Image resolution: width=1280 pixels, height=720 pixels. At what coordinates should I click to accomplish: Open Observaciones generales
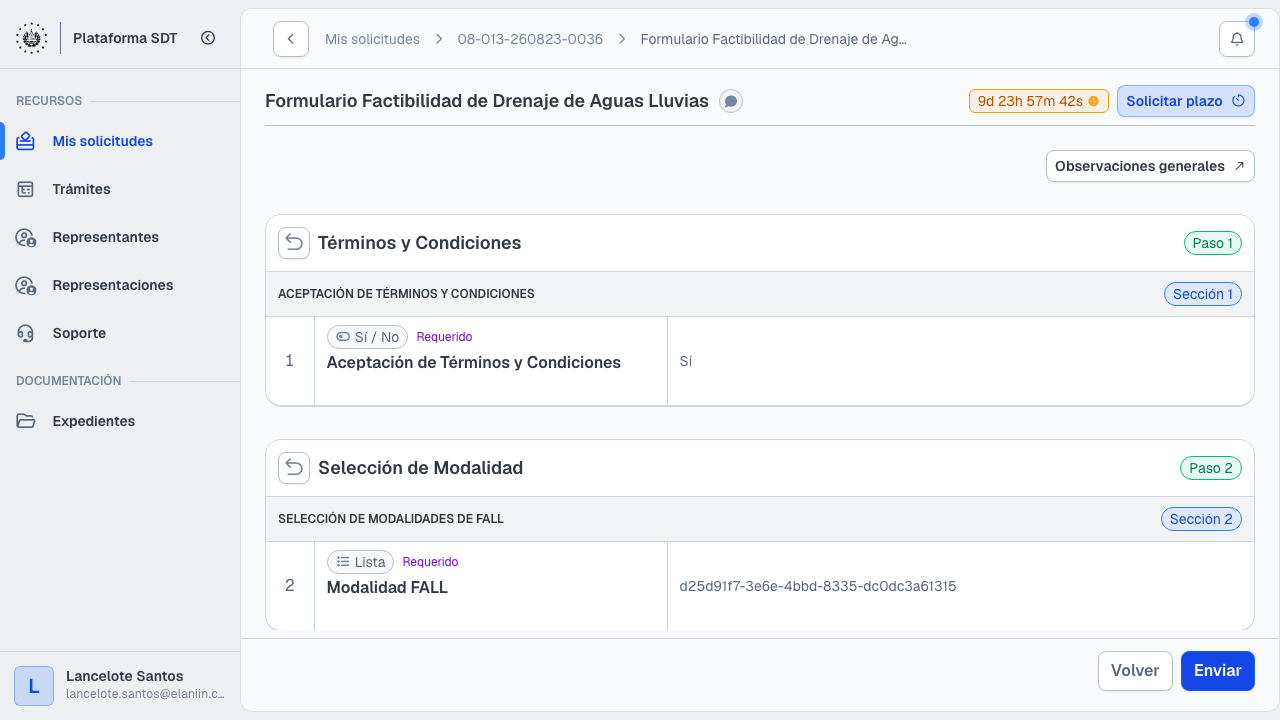click(1150, 166)
